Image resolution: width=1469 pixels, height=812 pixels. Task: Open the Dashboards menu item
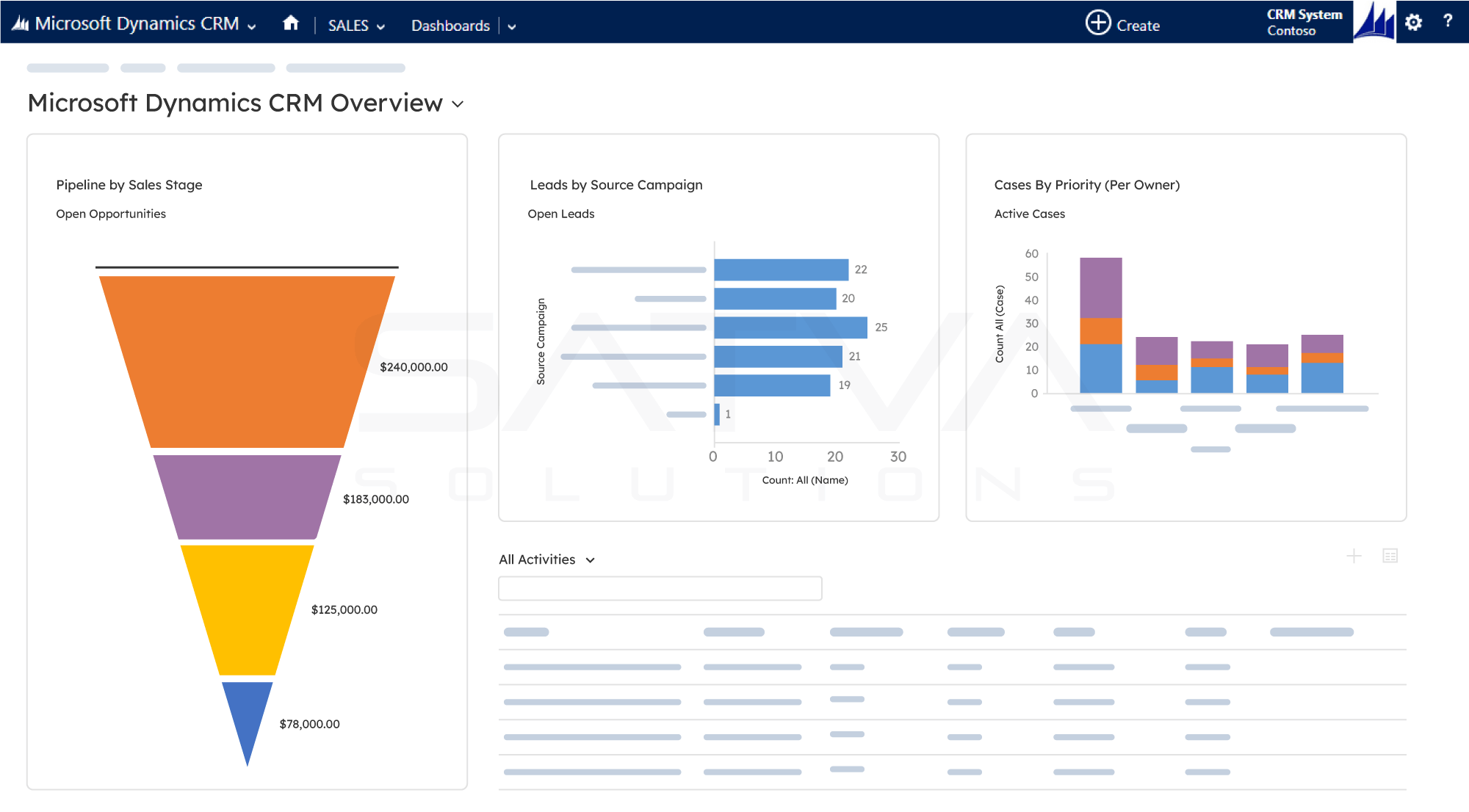pyautogui.click(x=450, y=26)
